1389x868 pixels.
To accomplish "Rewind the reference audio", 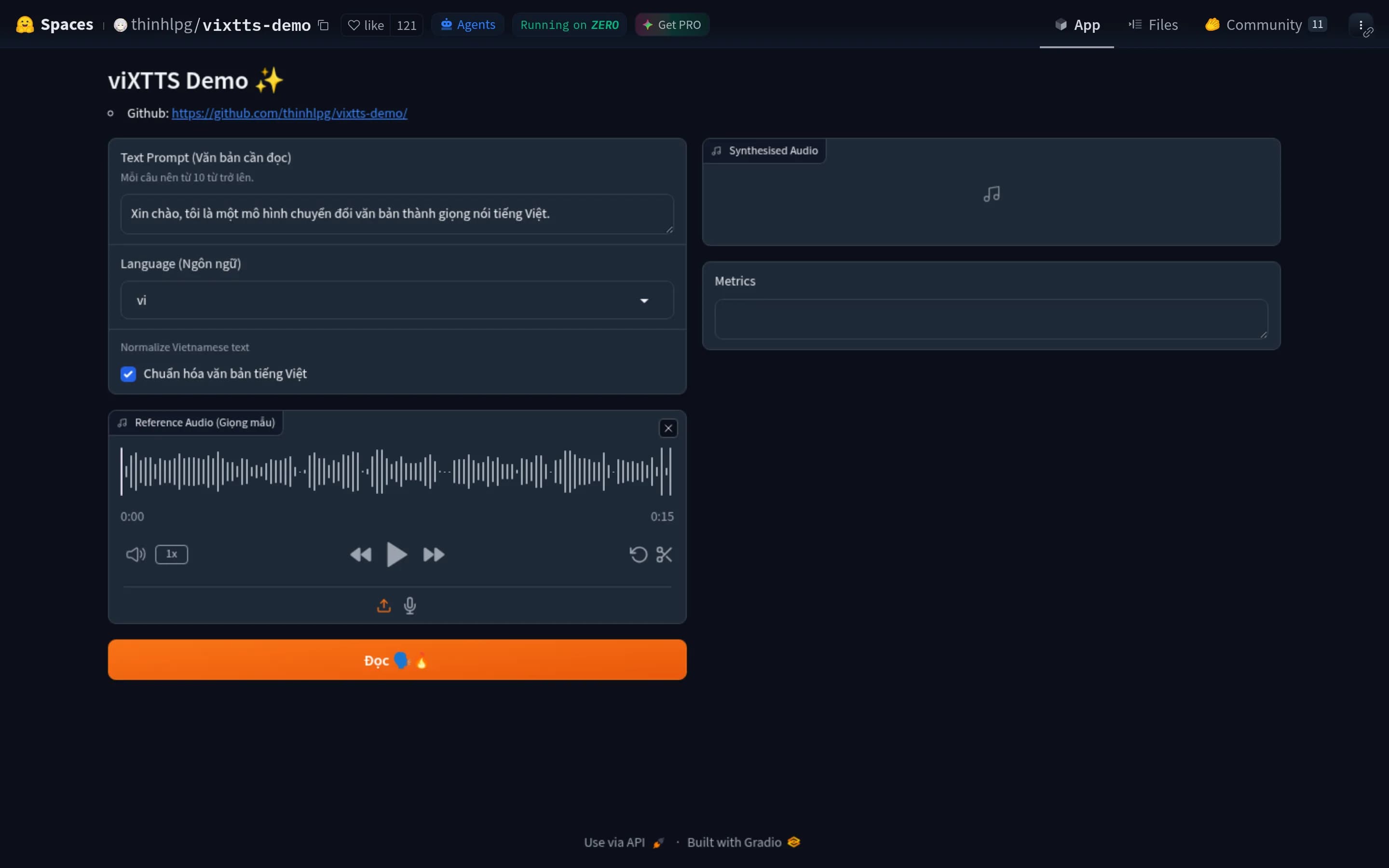I will click(x=361, y=555).
